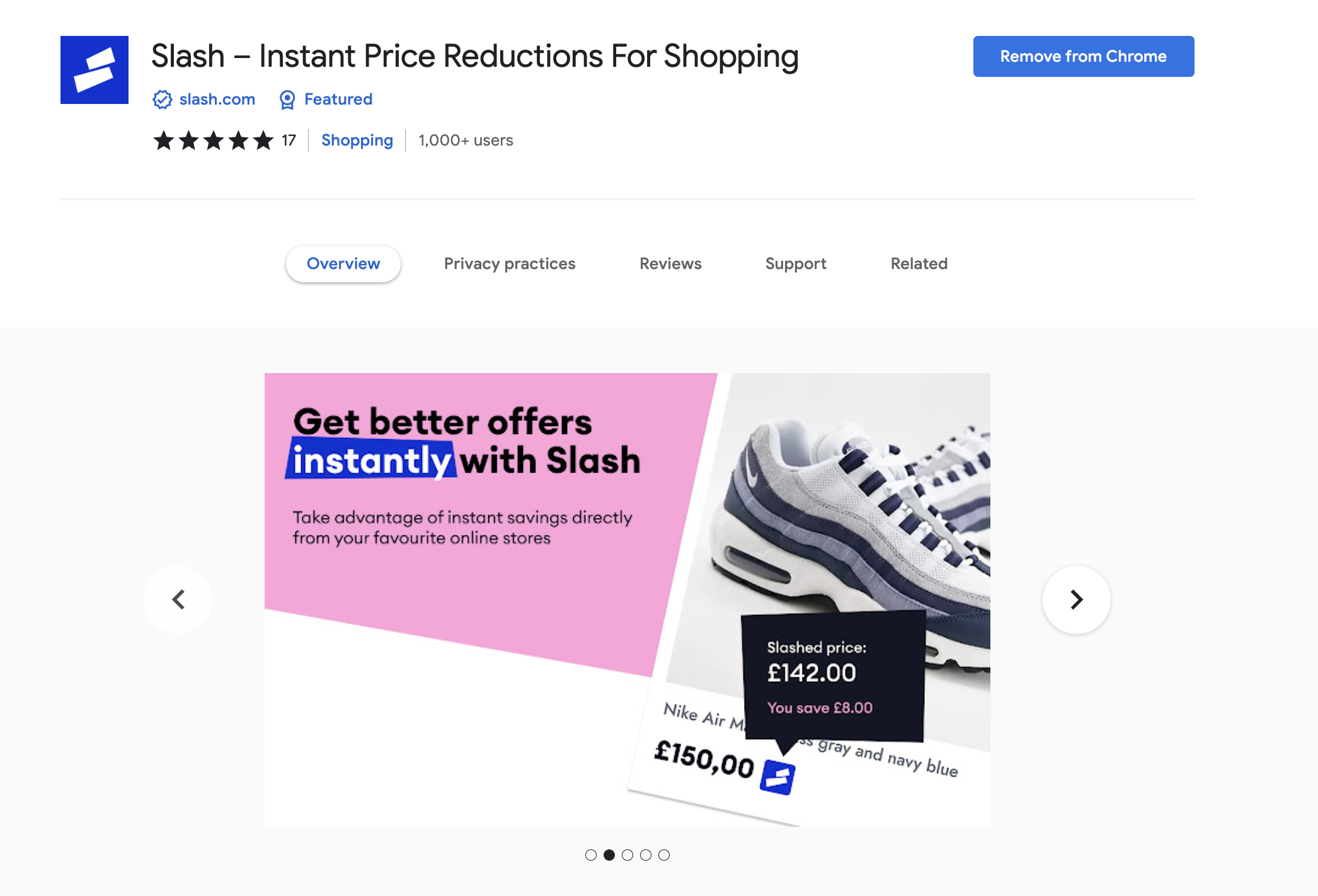Select the third carousel dot

pyautogui.click(x=627, y=855)
